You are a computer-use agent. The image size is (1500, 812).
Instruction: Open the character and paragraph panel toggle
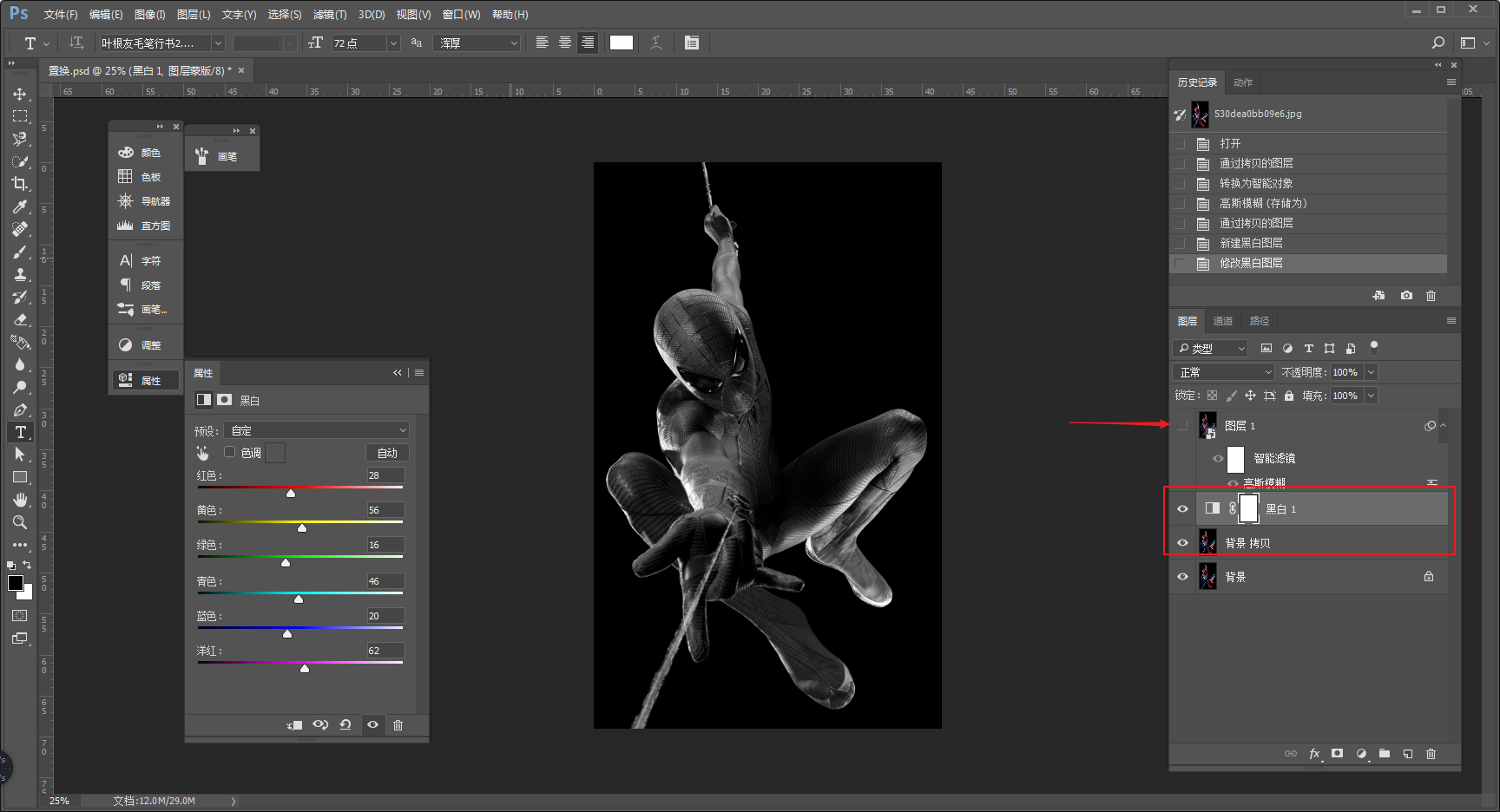point(692,43)
